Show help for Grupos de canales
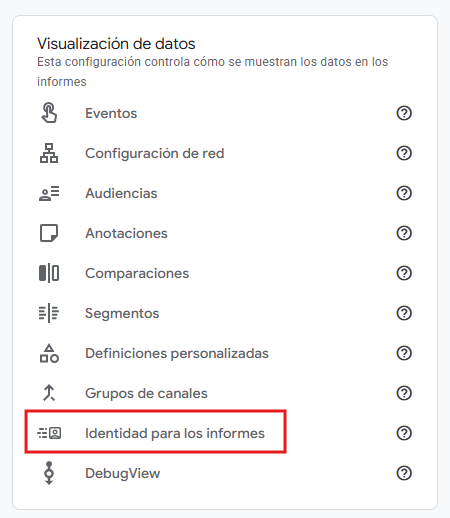Viewport: 450px width, 518px height. coord(404,393)
